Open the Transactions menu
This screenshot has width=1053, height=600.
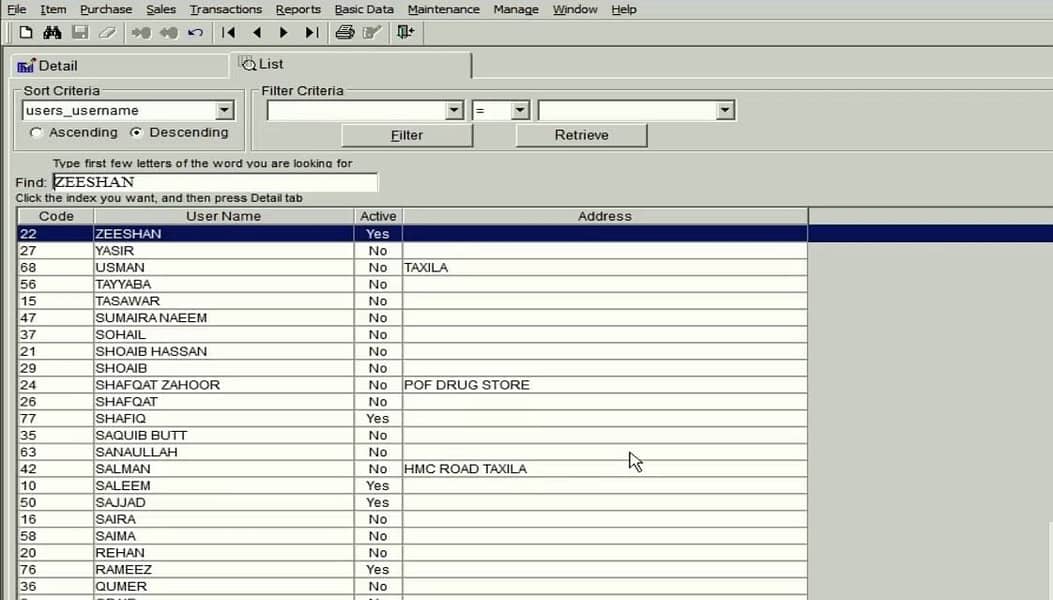click(225, 9)
